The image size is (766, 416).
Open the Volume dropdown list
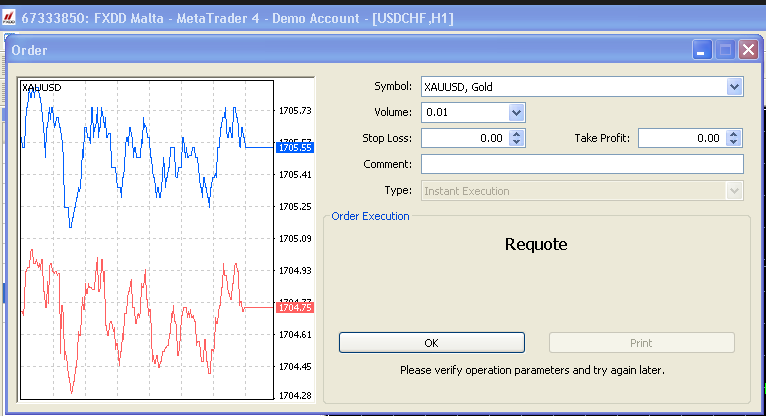point(516,113)
